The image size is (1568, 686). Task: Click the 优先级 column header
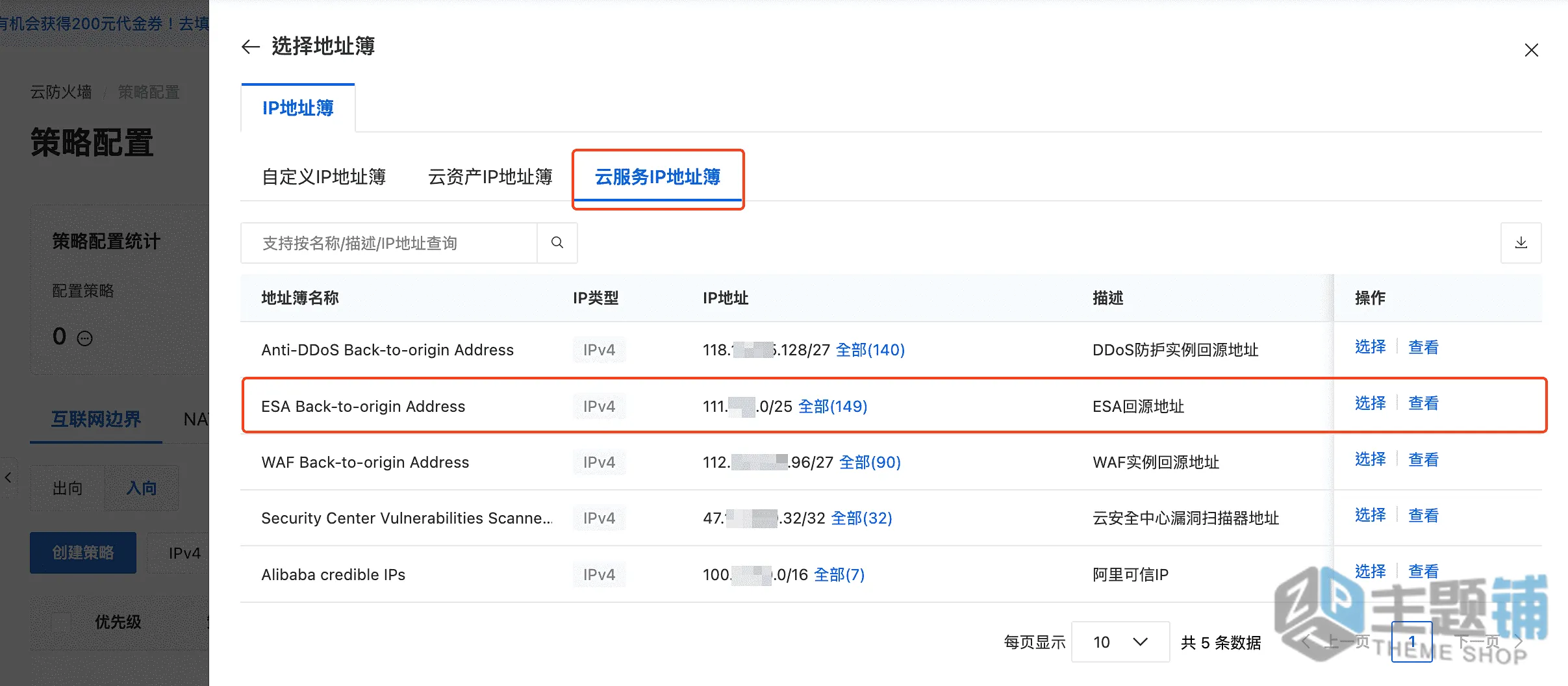coord(118,622)
